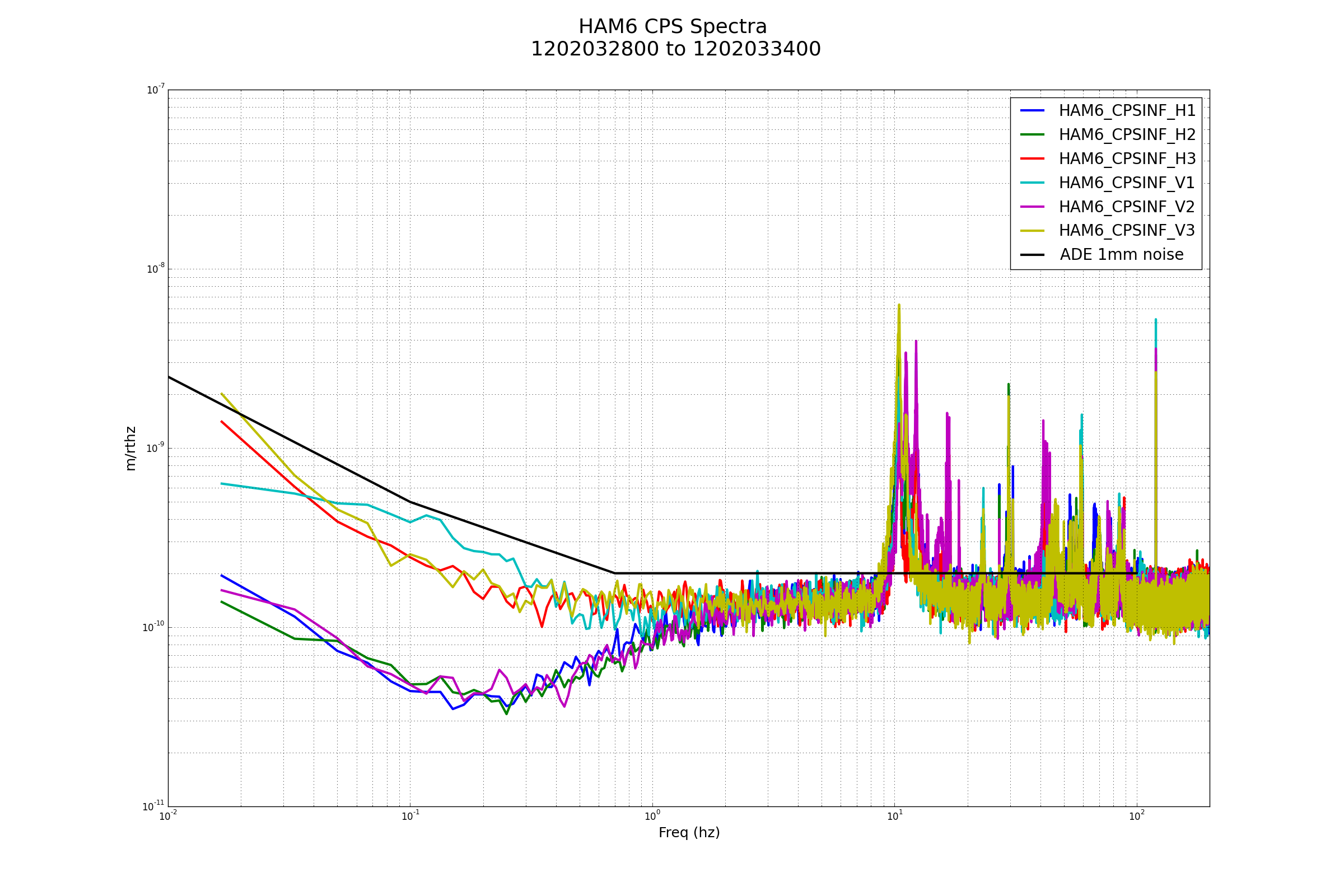1344x896 pixels.
Task: Click the HAM6_CPSINF_V2 legend text
Action: point(1127,207)
